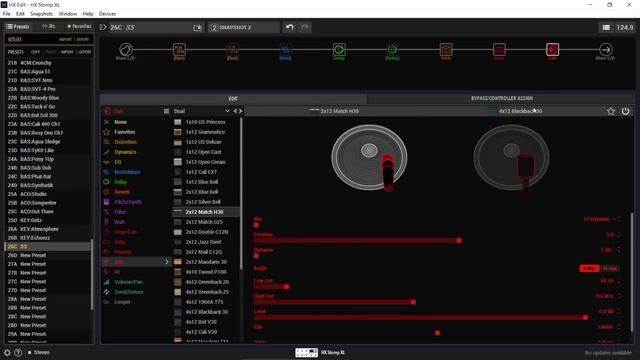Screen dimensions: 640x360
Task: Open the Devices menu
Action: click(107, 13)
